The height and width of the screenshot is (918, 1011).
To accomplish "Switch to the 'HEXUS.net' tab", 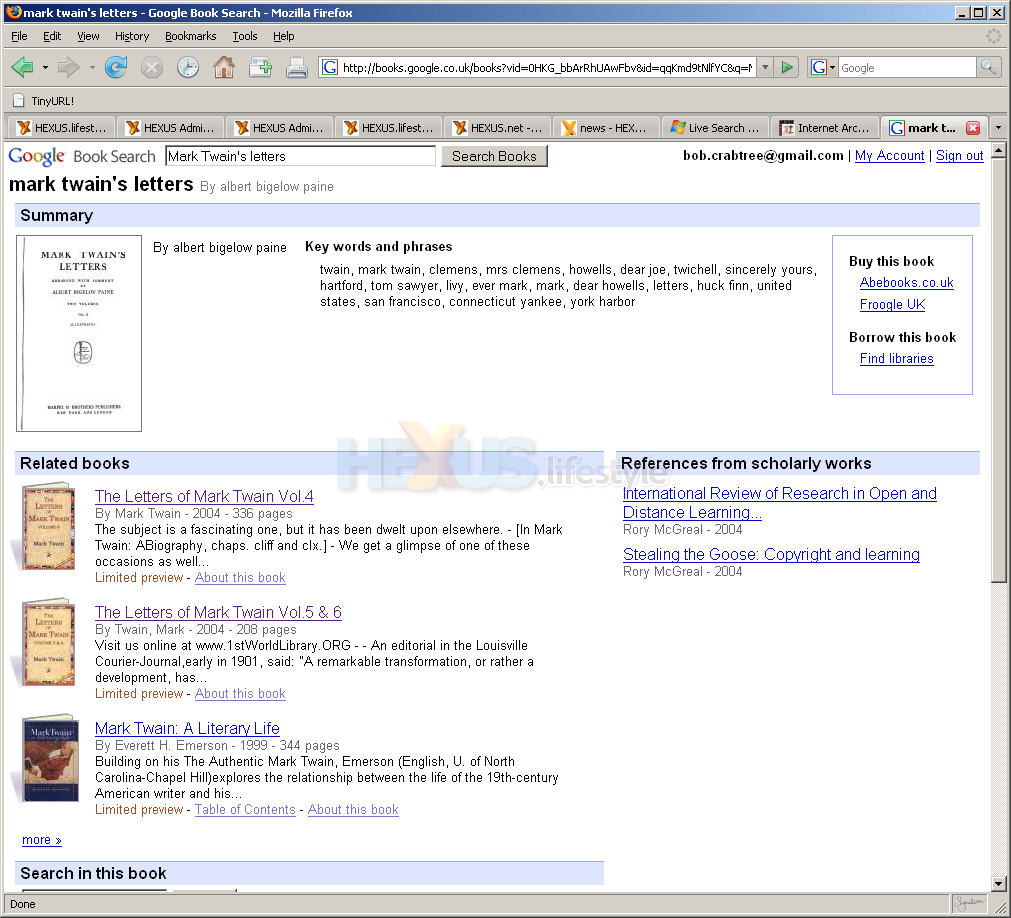I will pos(497,128).
